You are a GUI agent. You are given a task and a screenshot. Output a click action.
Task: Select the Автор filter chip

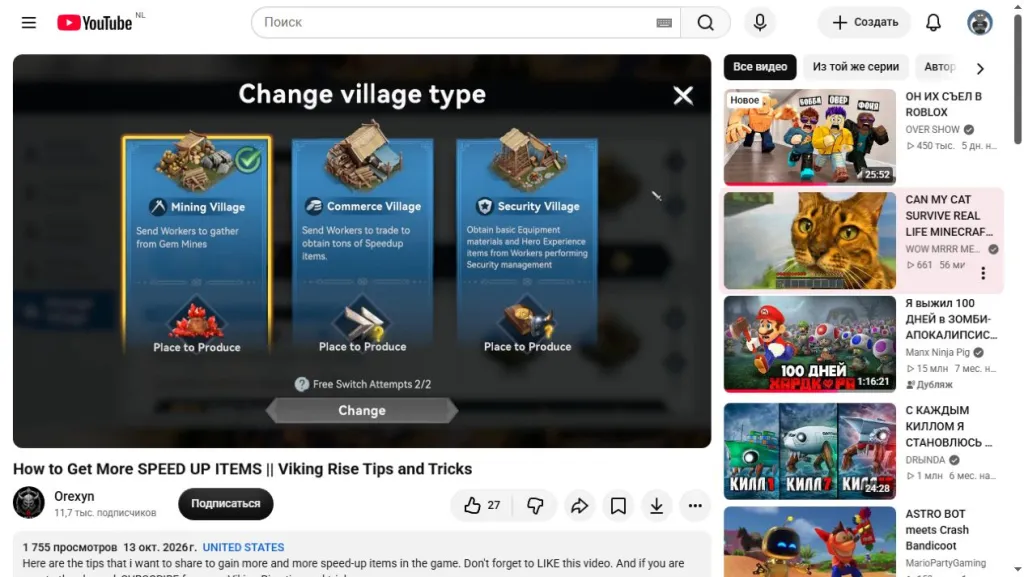click(x=939, y=67)
